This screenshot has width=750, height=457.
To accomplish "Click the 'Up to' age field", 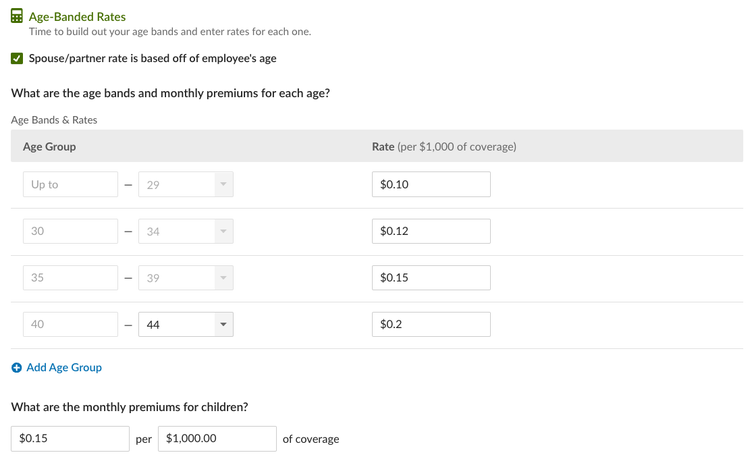I will point(70,184).
